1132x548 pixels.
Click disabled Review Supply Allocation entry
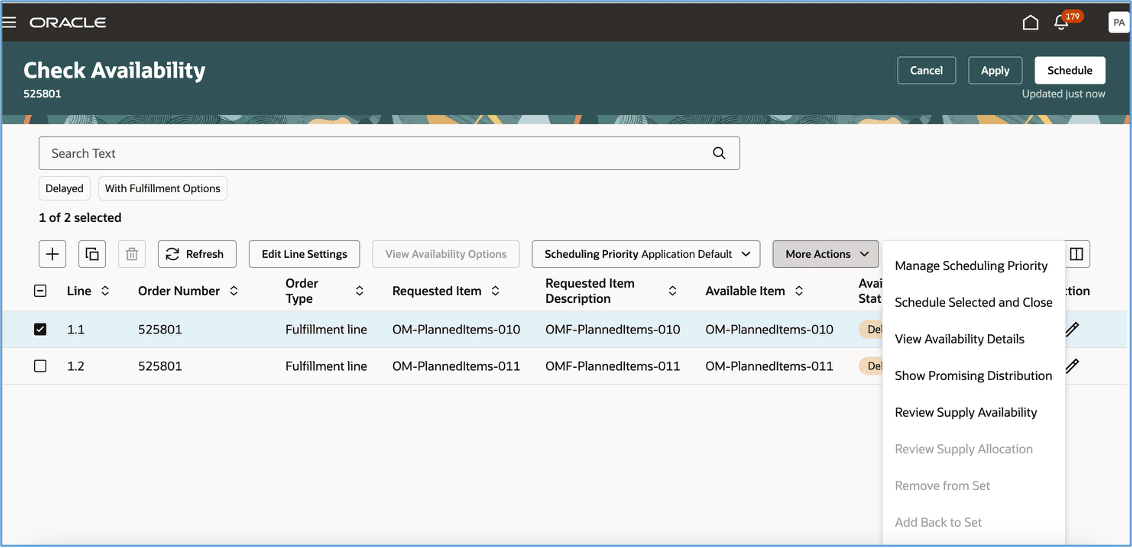964,449
